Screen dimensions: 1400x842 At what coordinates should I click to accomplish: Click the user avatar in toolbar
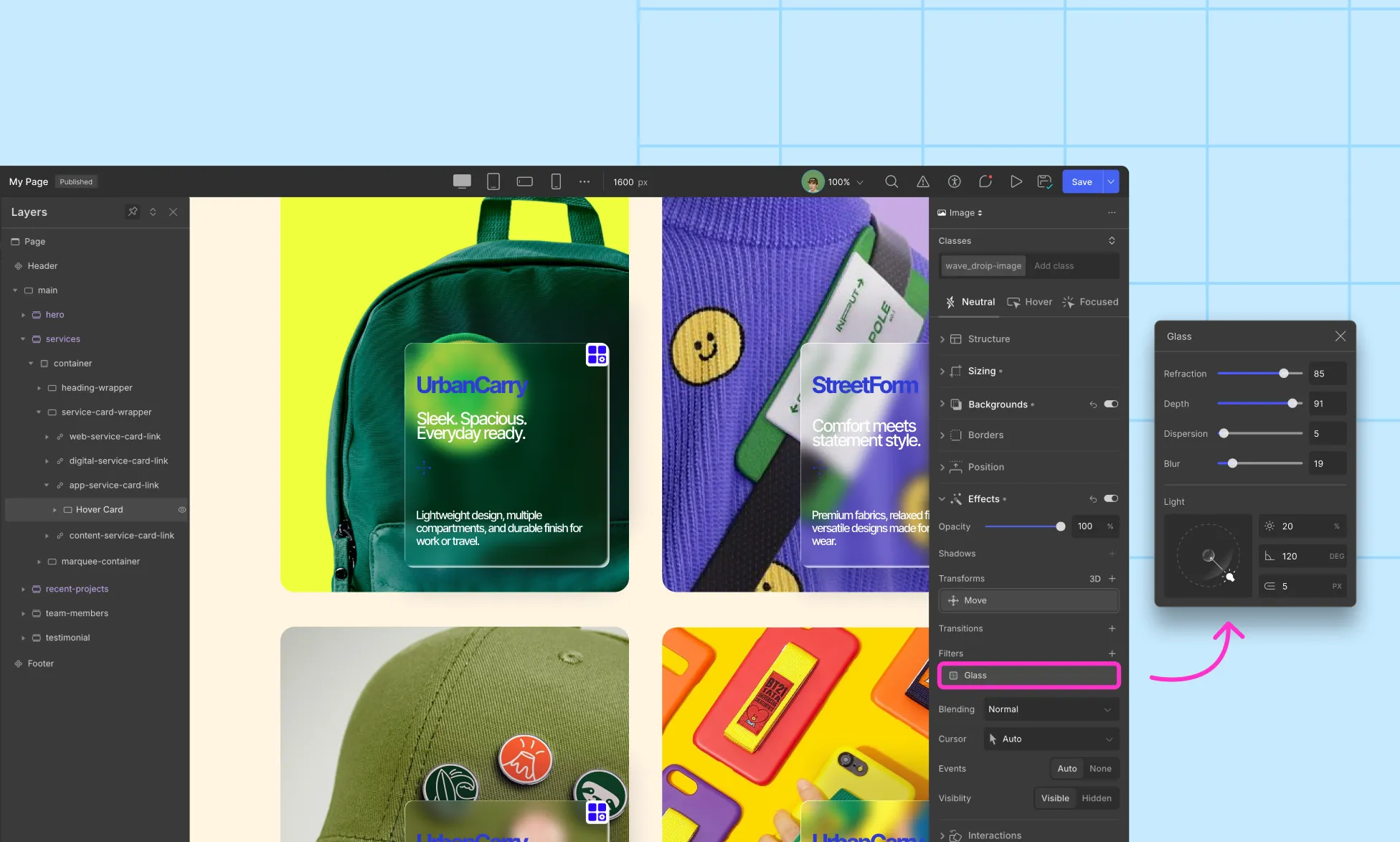coord(813,181)
